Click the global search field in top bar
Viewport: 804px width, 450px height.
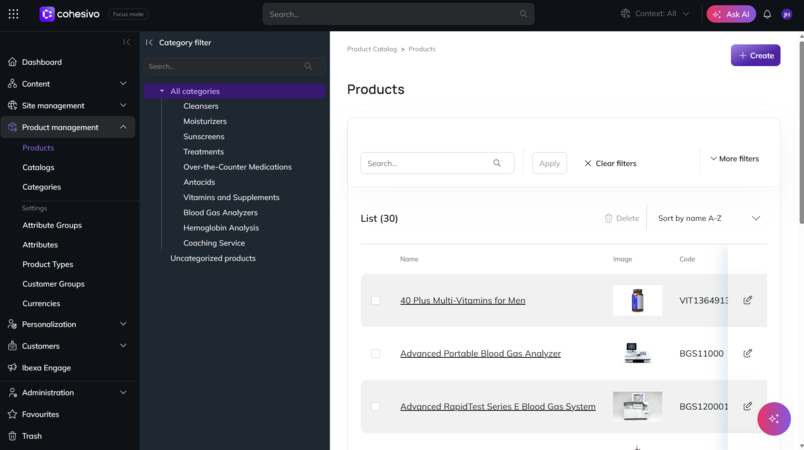click(398, 14)
